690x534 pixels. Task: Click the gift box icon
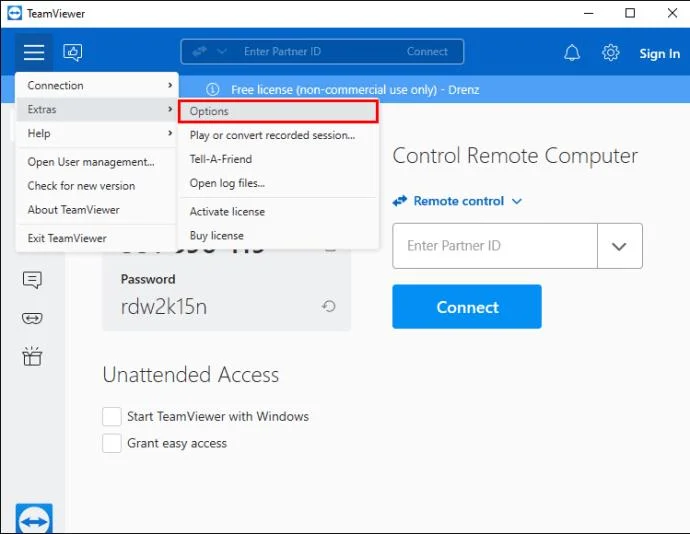click(32, 356)
